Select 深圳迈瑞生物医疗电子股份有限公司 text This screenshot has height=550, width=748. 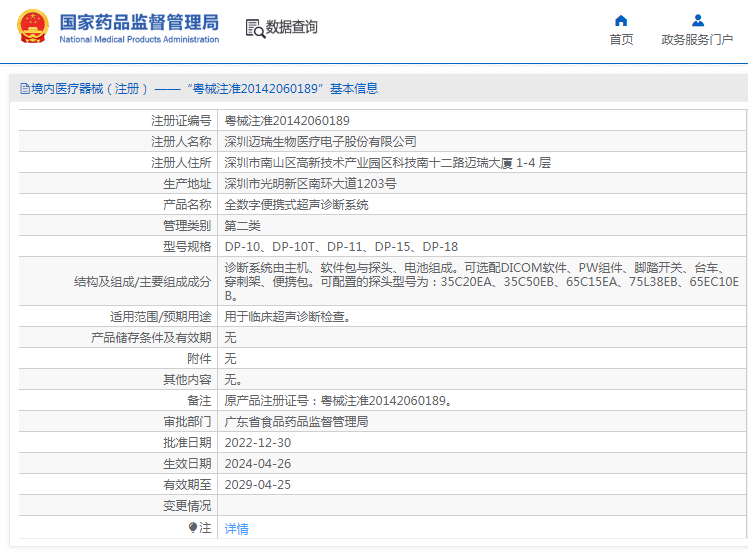(x=321, y=142)
